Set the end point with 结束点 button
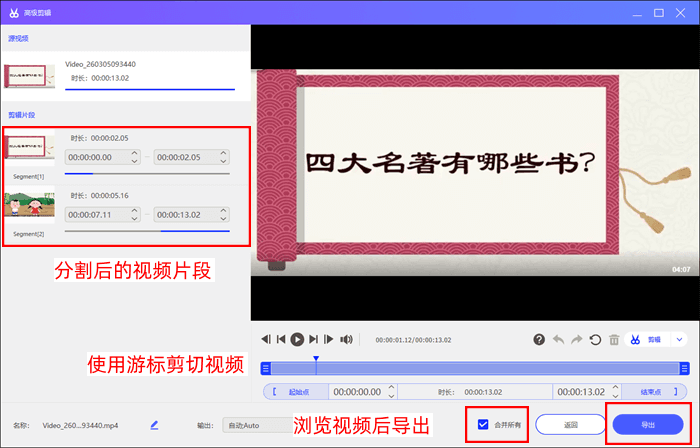This screenshot has width=700, height=448. 654,392
